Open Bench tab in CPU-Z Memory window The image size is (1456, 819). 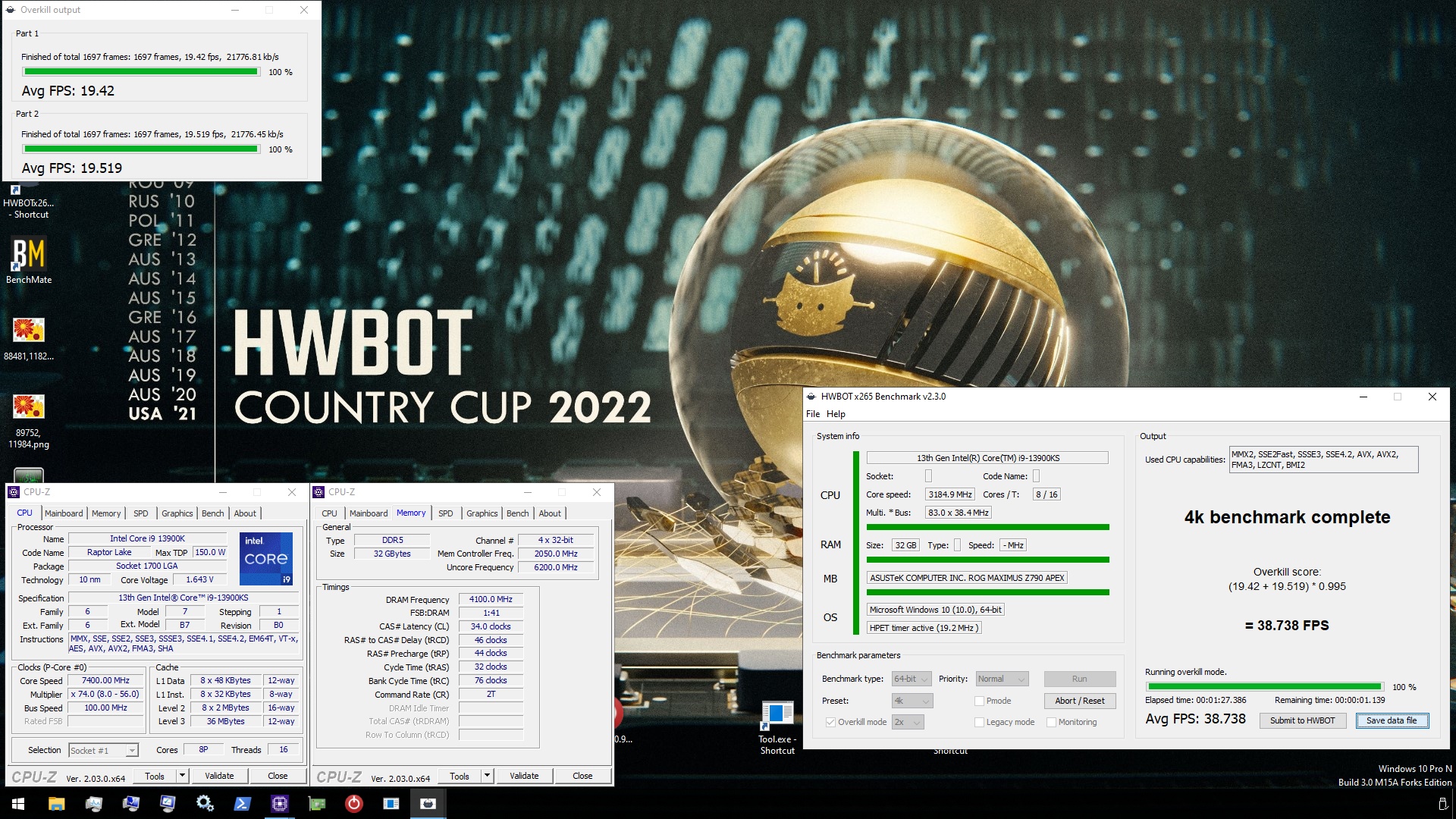518,513
